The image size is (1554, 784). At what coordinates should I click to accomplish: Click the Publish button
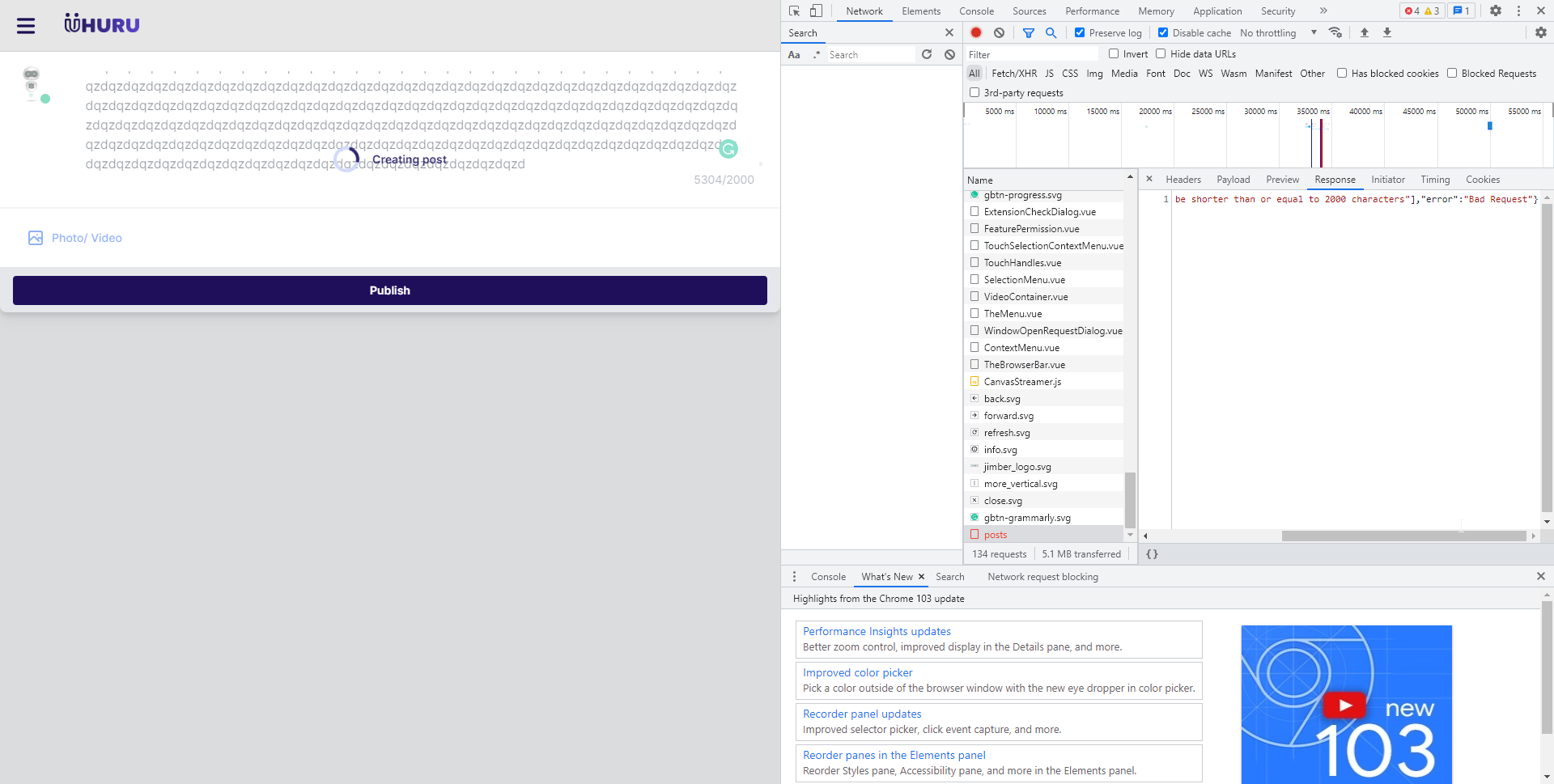[x=389, y=290]
